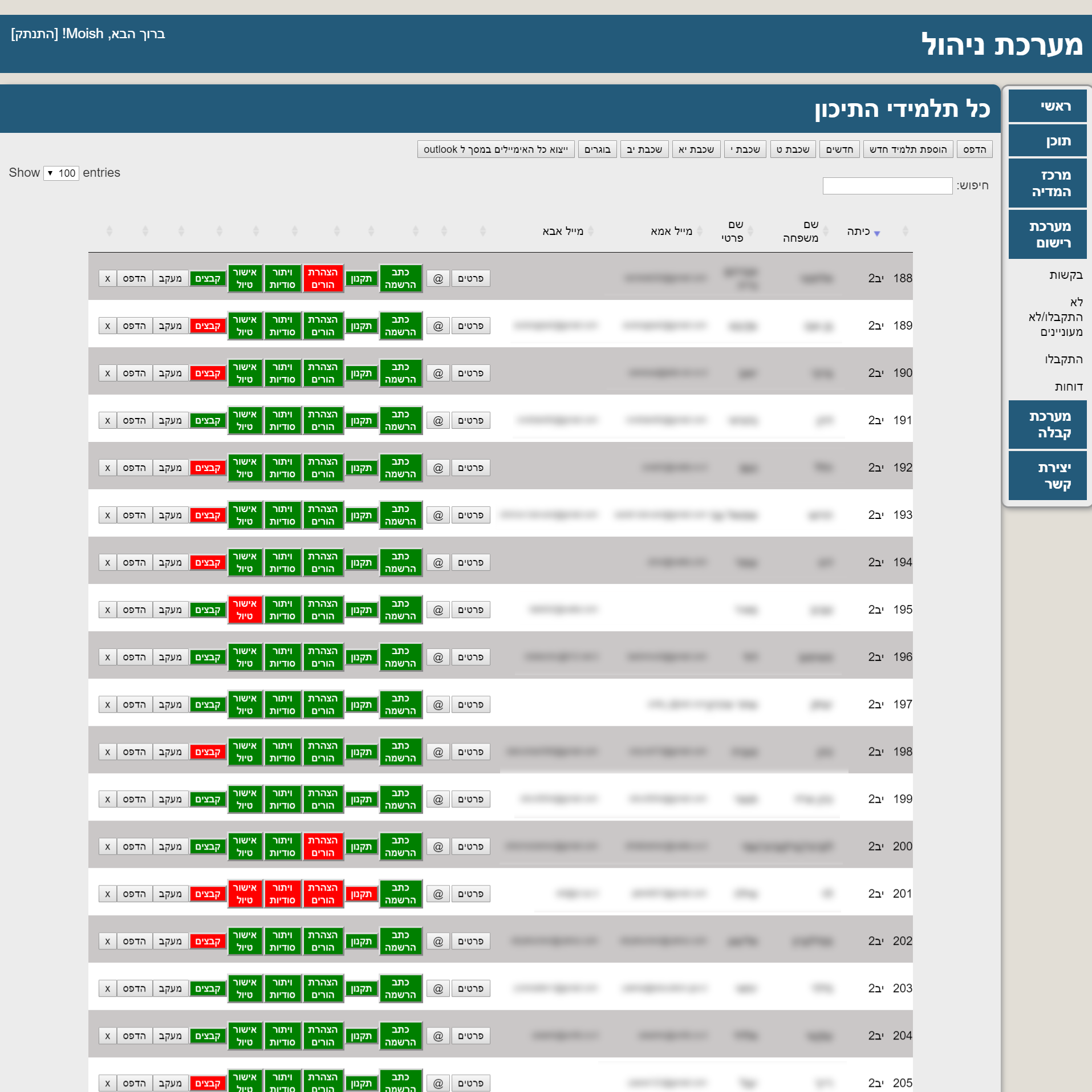The image size is (1092, 1092).
Task: Toggle red קבצים button in row 189
Action: click(208, 326)
